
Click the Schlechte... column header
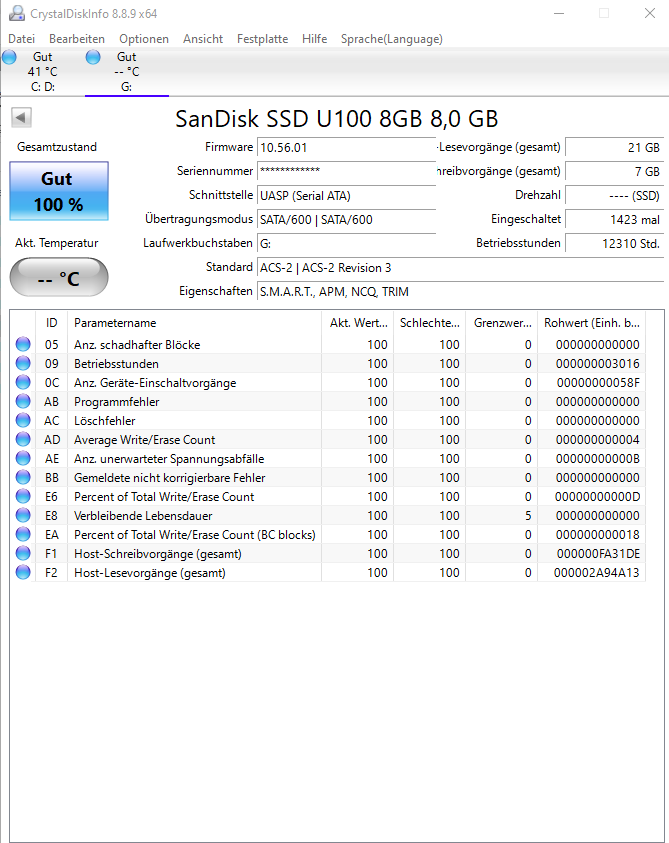[x=429, y=323]
